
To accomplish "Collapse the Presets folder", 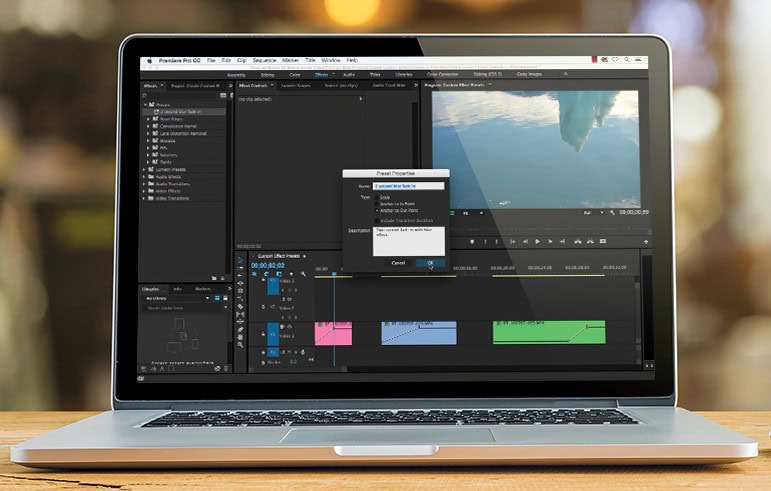I will (x=145, y=105).
